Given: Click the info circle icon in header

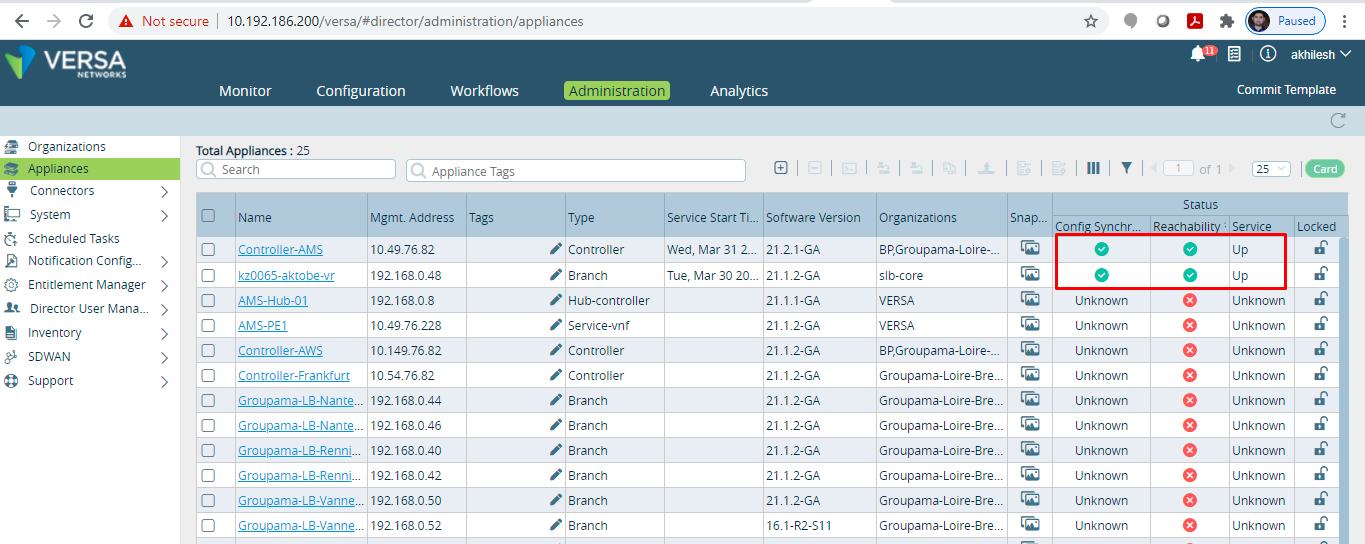Looking at the screenshot, I should pos(1268,54).
